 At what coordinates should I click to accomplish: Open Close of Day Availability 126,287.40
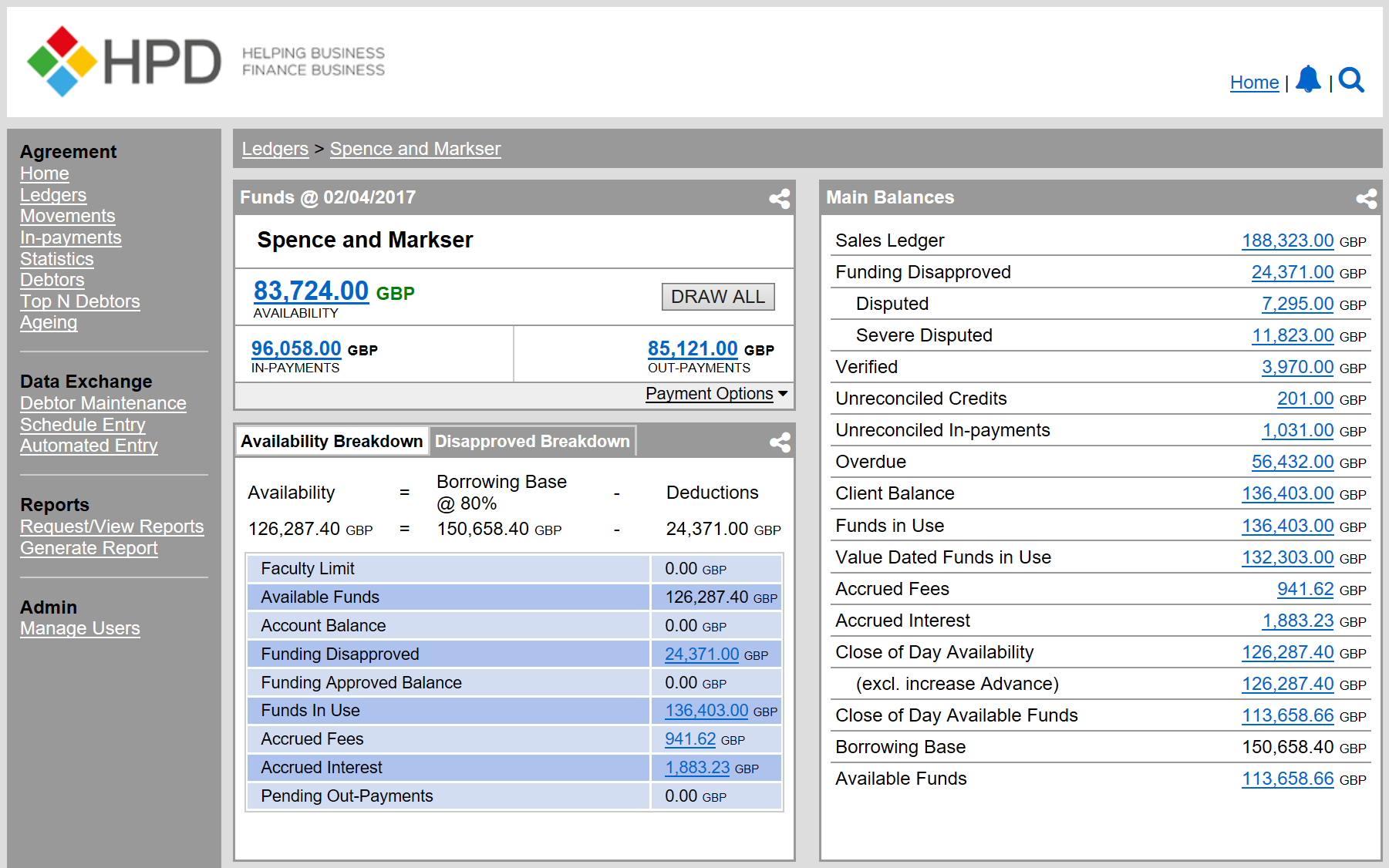point(1288,652)
